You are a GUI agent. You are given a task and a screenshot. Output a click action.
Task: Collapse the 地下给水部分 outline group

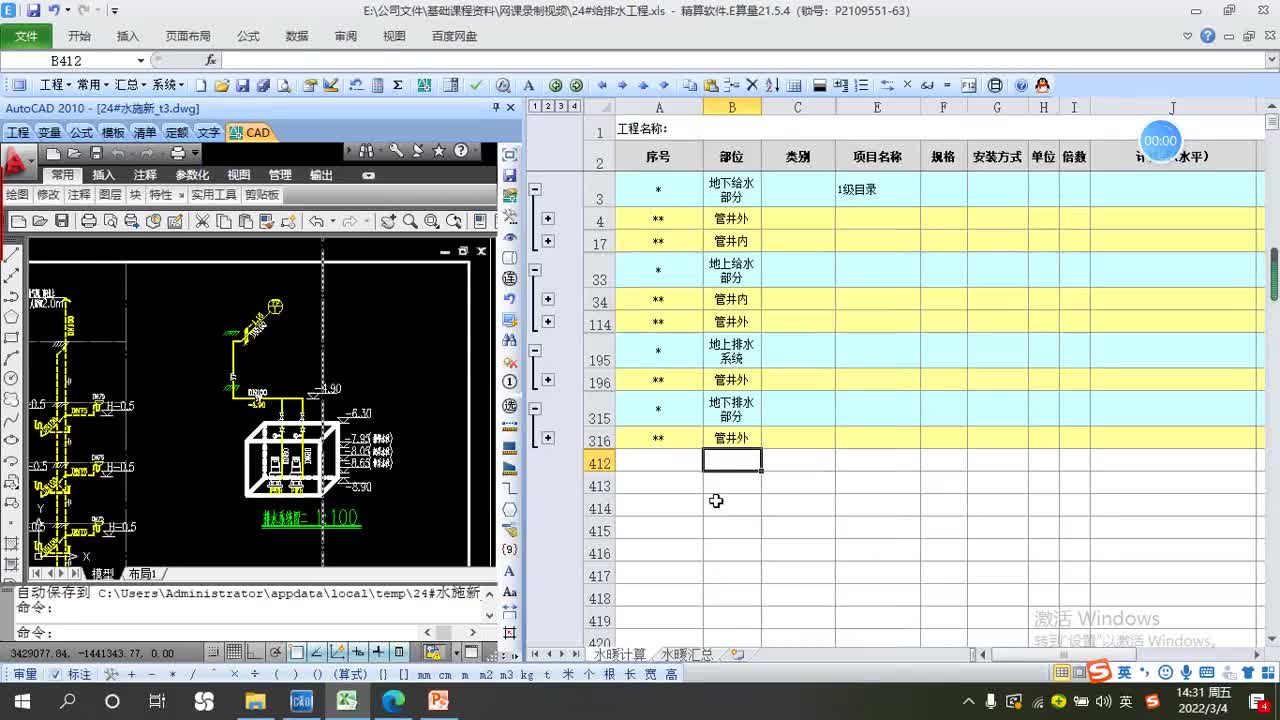pyautogui.click(x=535, y=189)
